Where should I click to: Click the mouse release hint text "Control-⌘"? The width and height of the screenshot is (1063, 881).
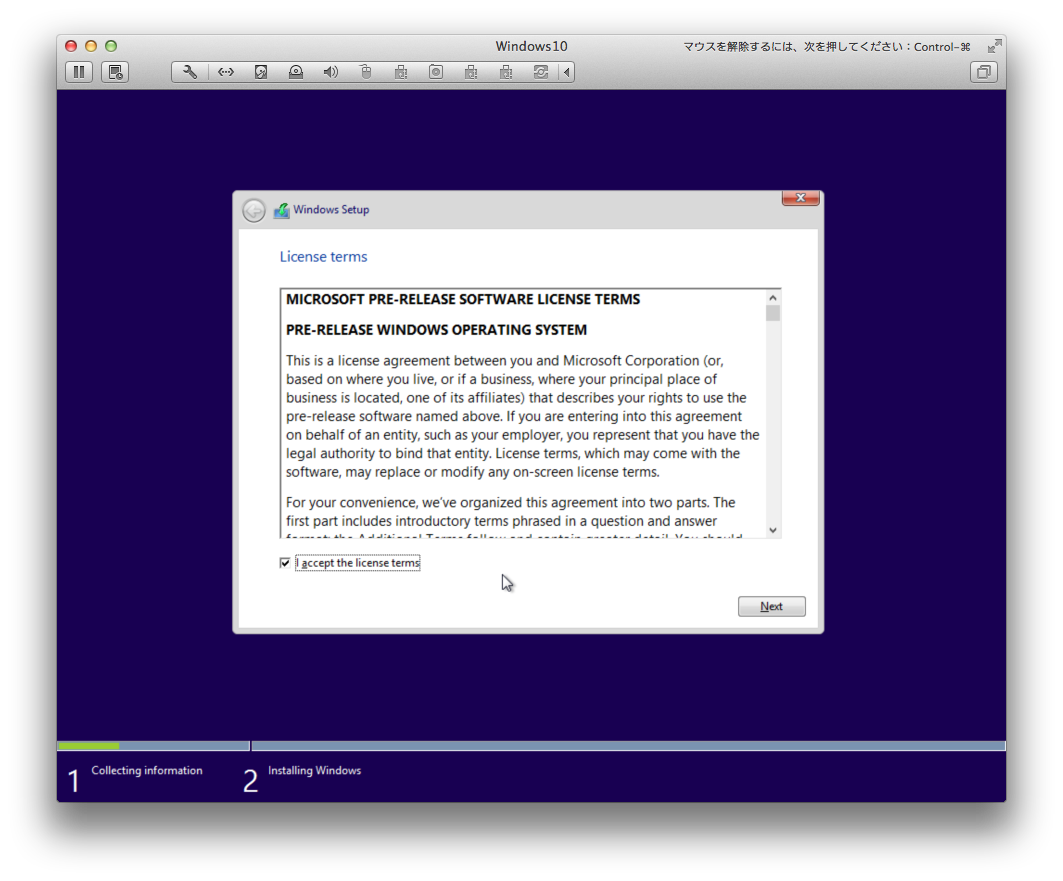pyautogui.click(x=942, y=47)
